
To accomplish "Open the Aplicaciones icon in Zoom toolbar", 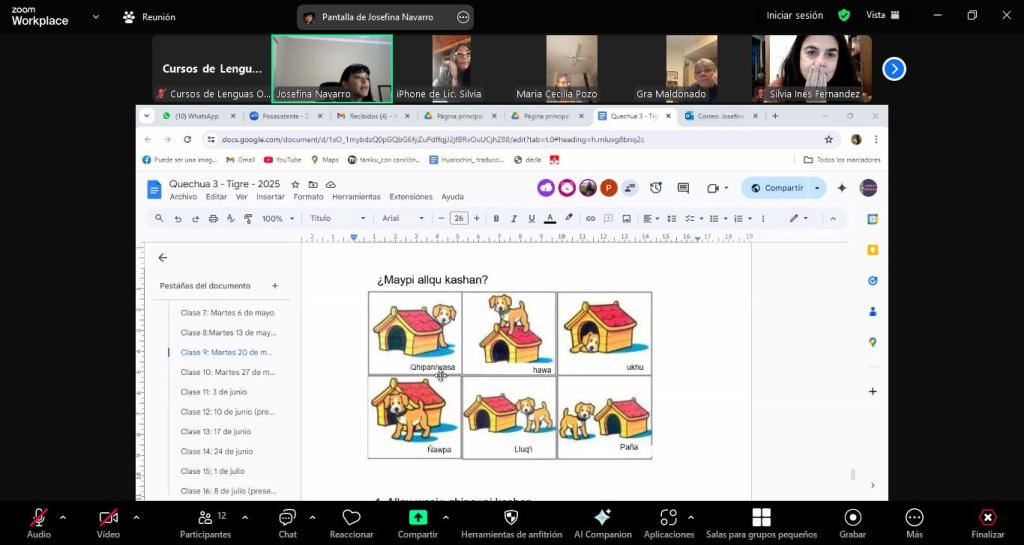I will [669, 518].
